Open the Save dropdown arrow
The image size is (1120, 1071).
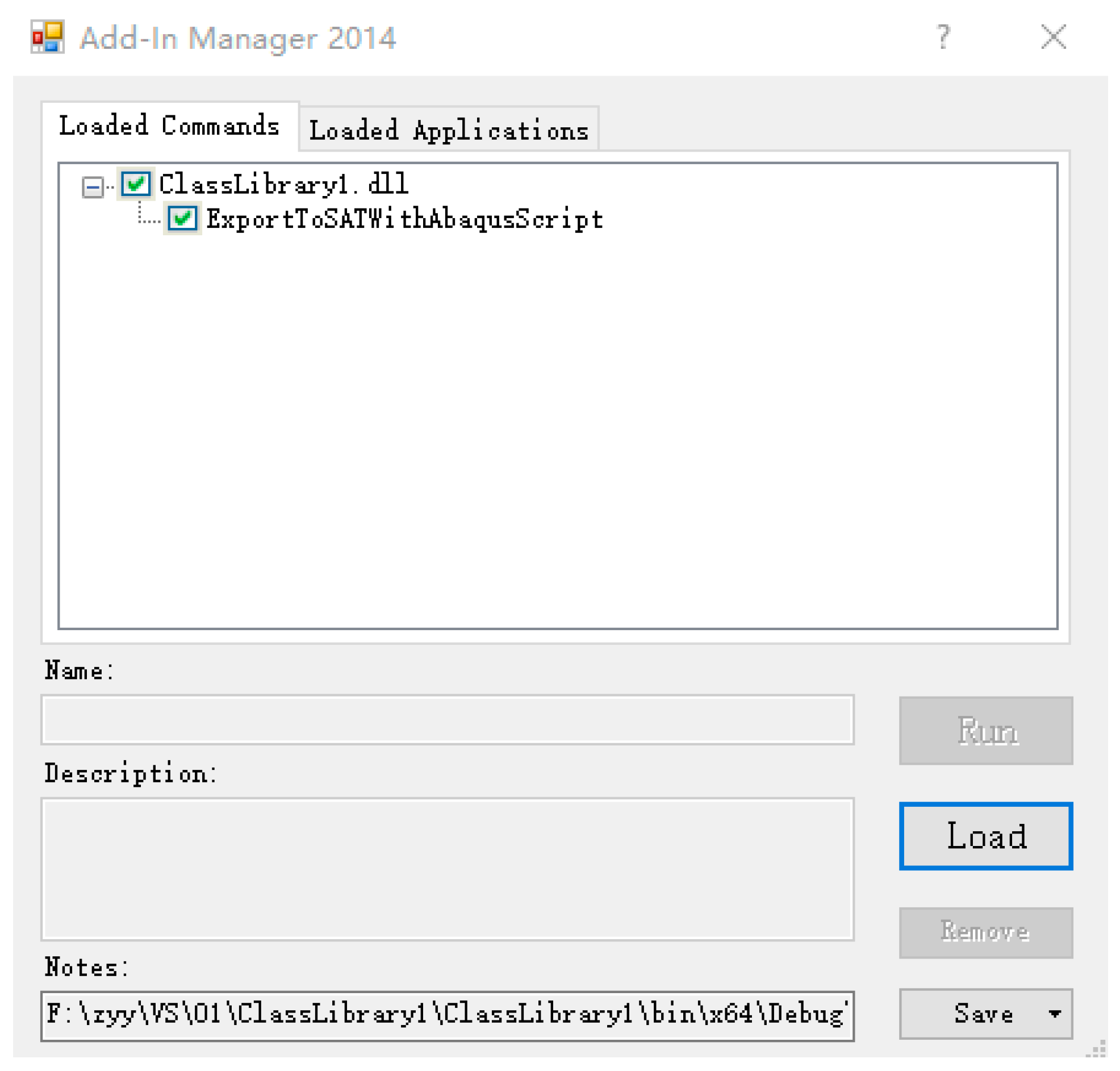click(x=1054, y=1014)
